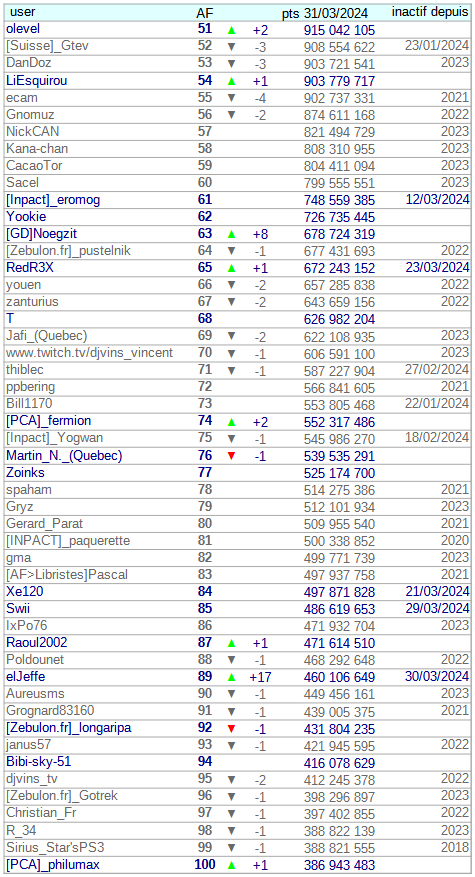Click rank number 100
This screenshot has width=475, height=877.
(205, 865)
